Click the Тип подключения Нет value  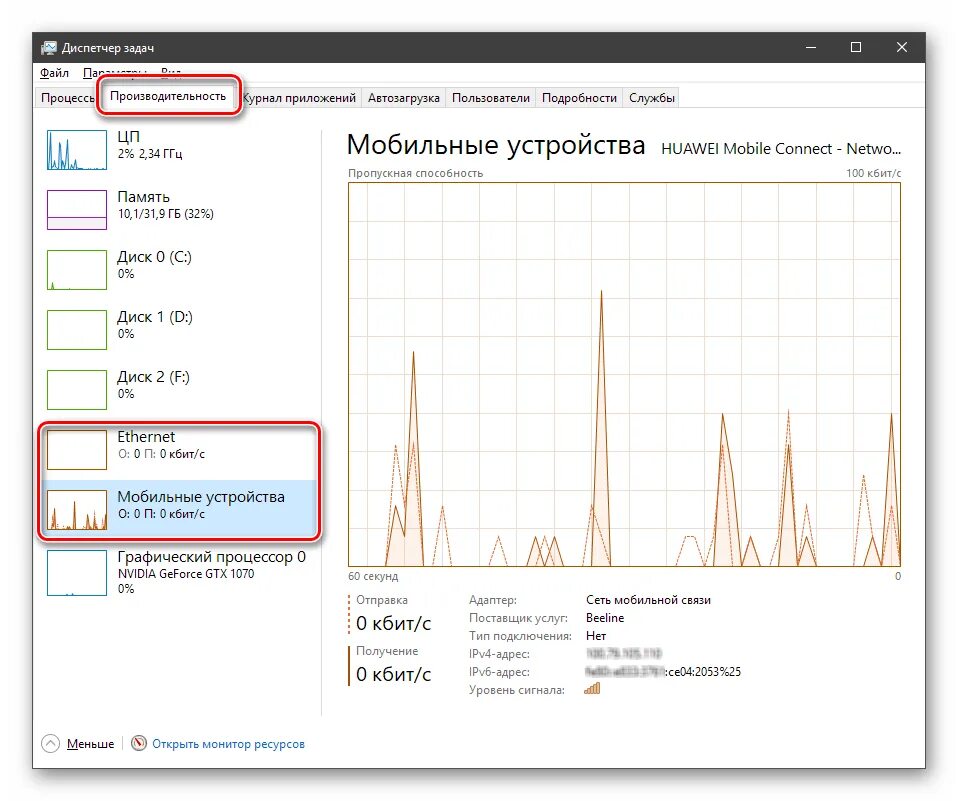click(x=596, y=635)
